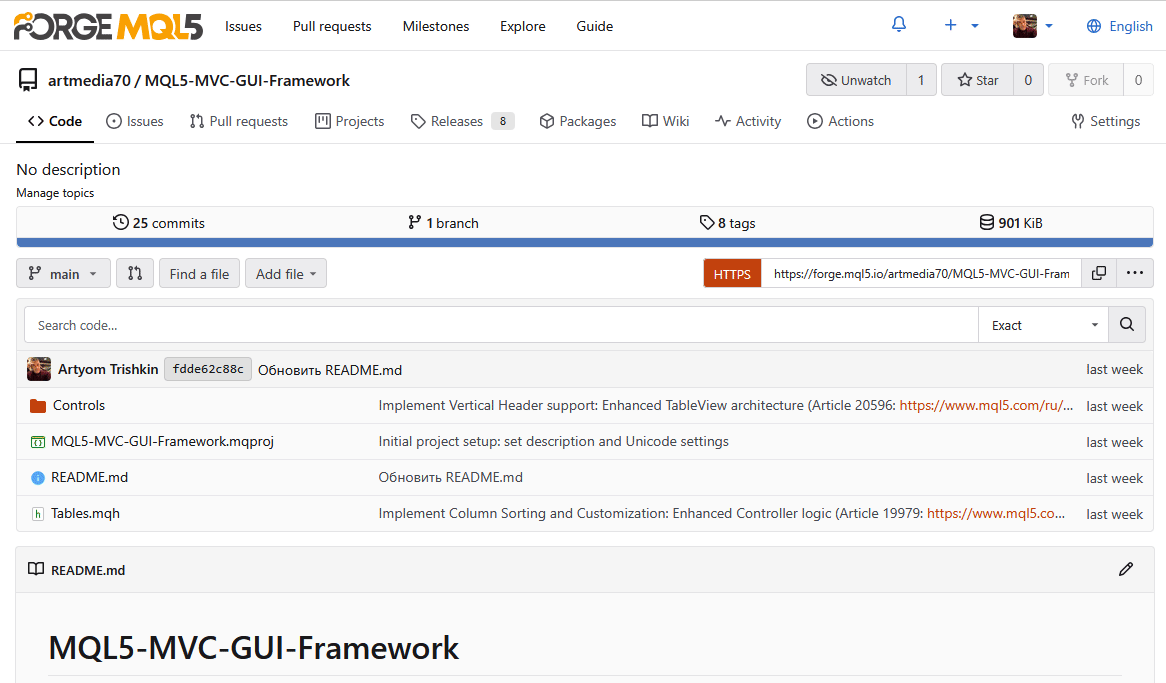The height and width of the screenshot is (683, 1166).
Task: Focus the Search code input field
Action: click(500, 325)
